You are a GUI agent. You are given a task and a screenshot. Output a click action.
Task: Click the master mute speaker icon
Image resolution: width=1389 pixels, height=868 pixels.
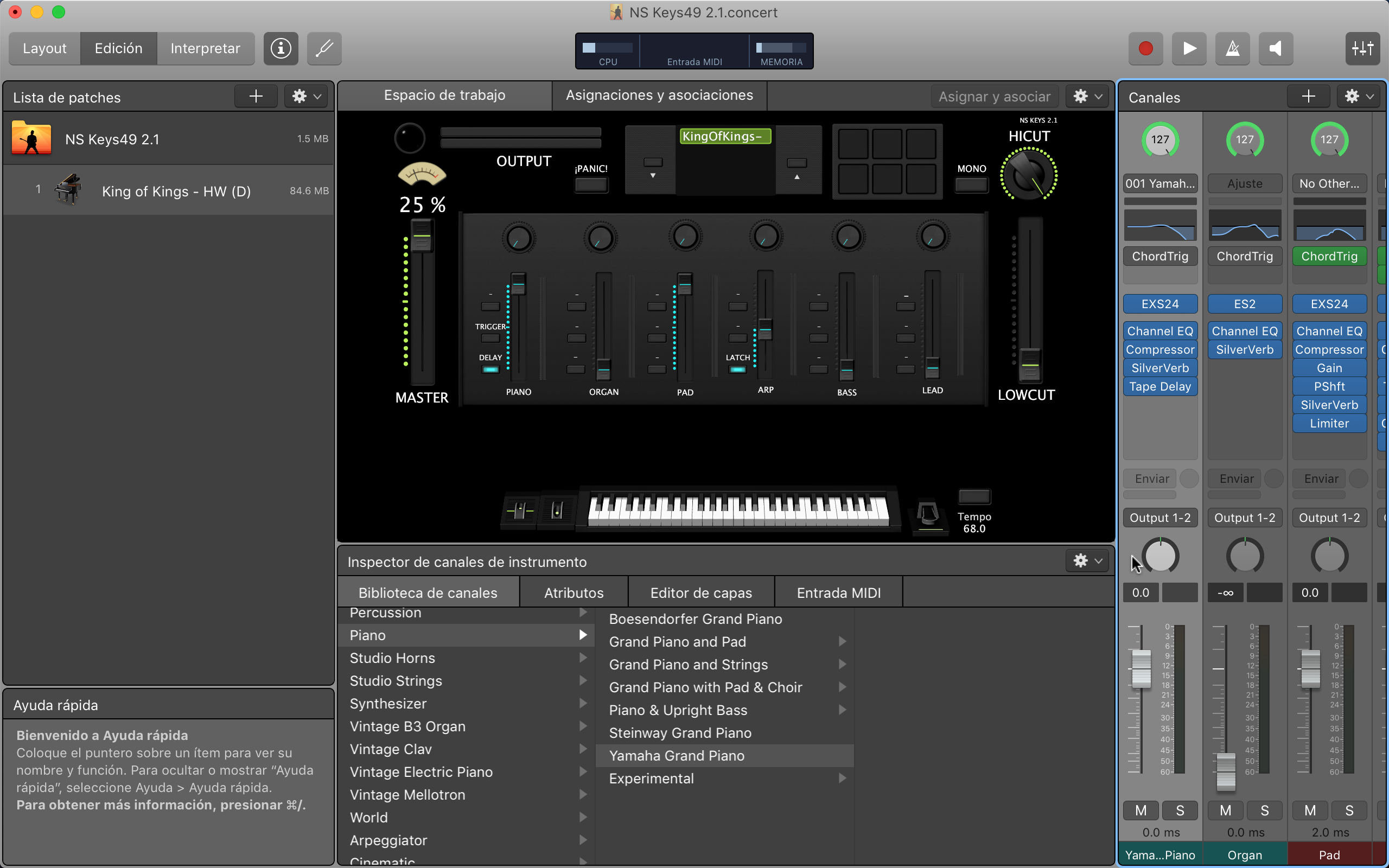pyautogui.click(x=1276, y=48)
